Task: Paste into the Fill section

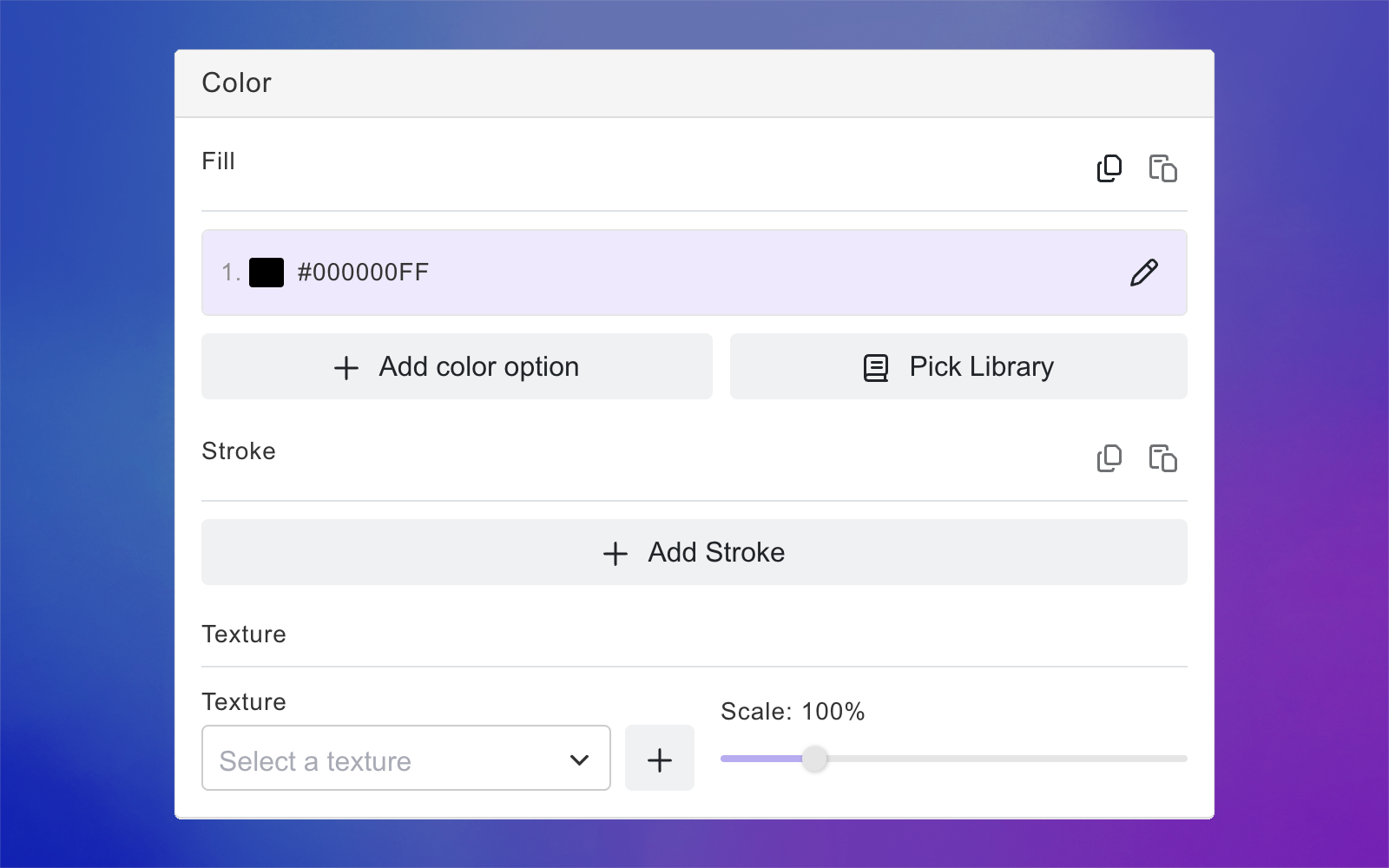Action: 1162,168
